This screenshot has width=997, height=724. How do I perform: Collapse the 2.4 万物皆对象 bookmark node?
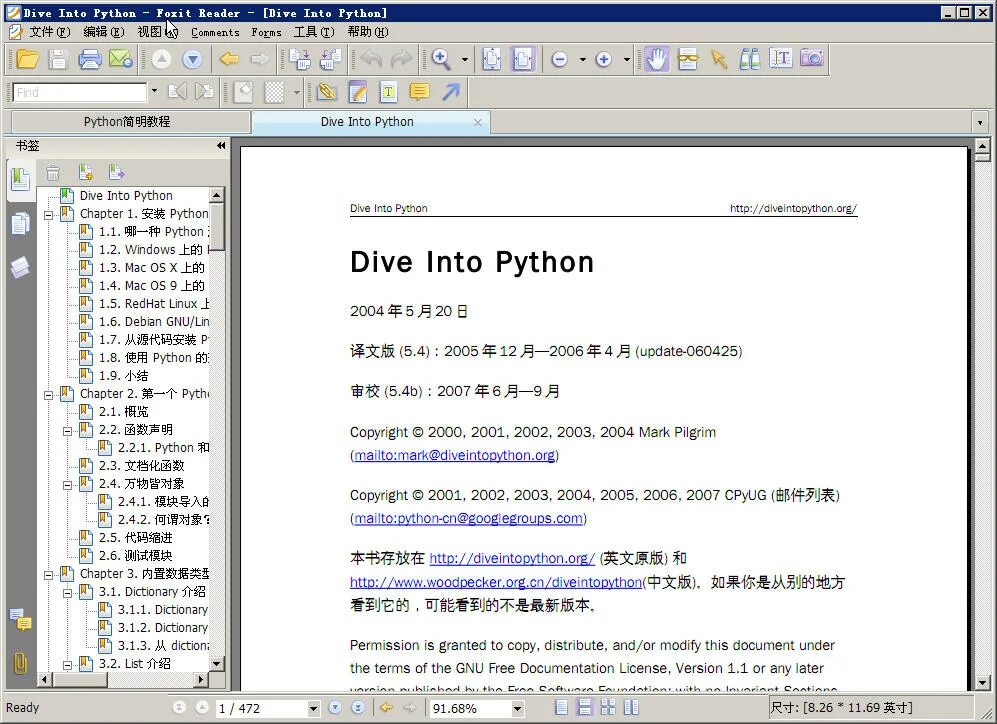67,485
